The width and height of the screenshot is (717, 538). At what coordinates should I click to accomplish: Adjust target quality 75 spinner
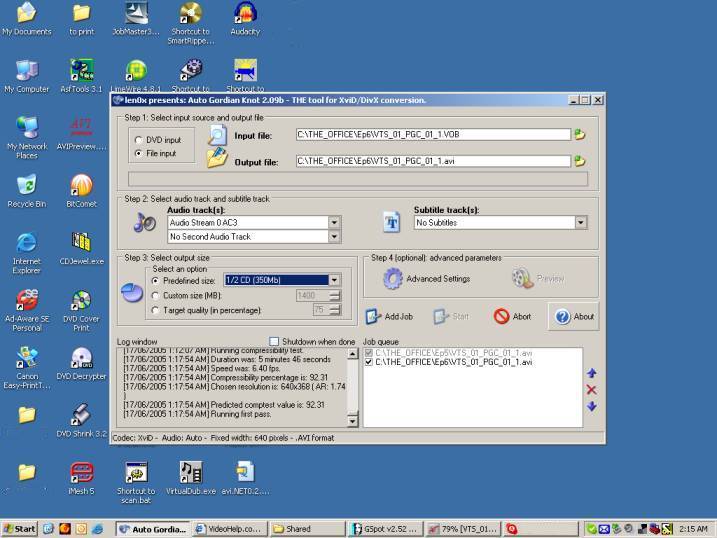tap(335, 310)
